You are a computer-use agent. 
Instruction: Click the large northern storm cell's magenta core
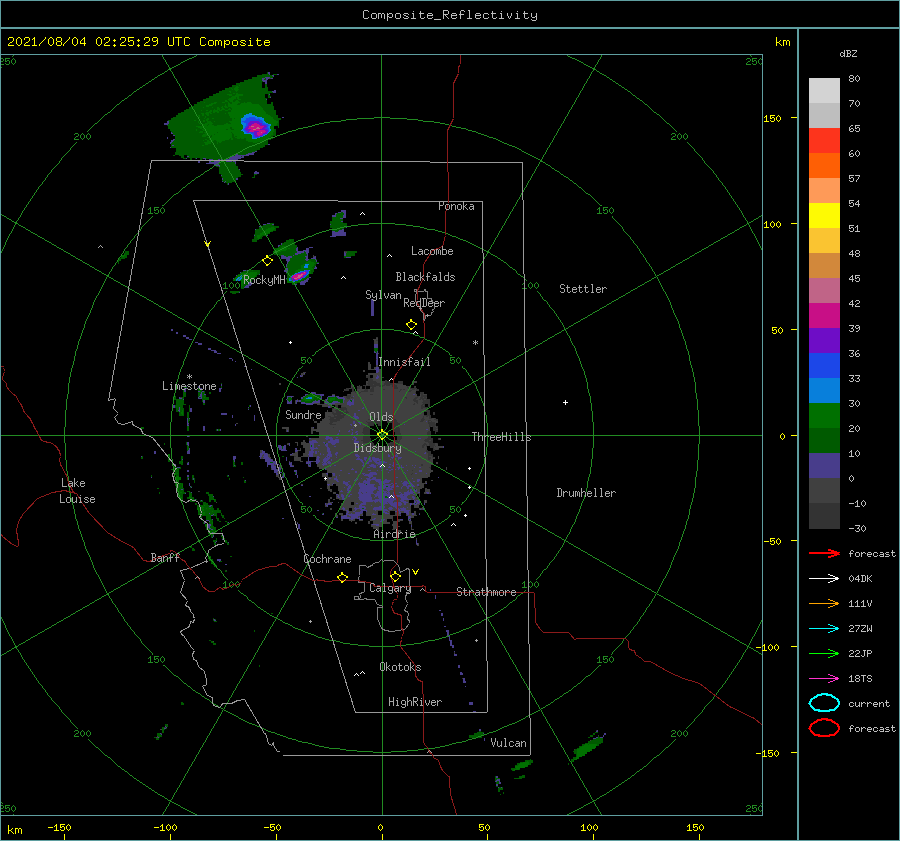click(x=256, y=127)
